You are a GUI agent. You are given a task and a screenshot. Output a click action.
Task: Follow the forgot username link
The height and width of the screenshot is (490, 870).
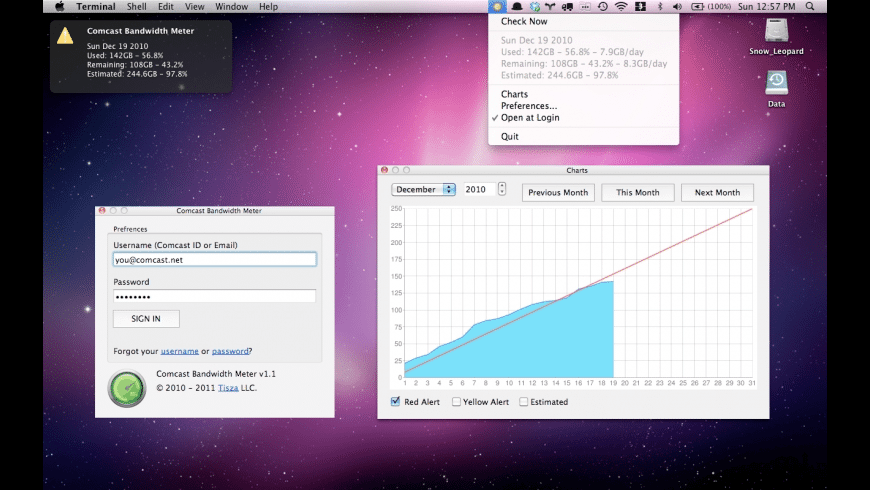click(x=180, y=351)
